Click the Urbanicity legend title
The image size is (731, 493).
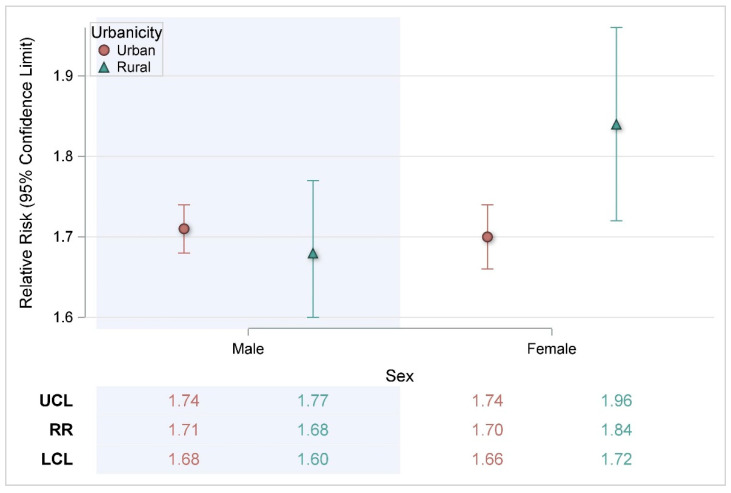coord(126,32)
